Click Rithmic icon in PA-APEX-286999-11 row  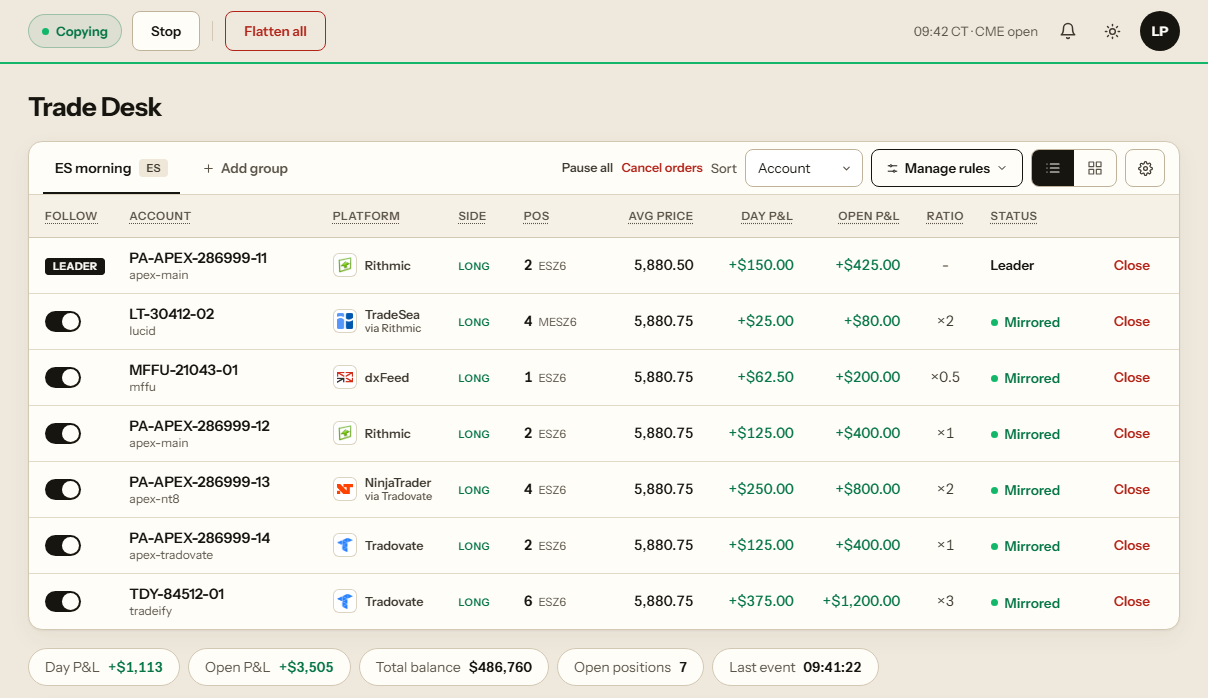[345, 265]
